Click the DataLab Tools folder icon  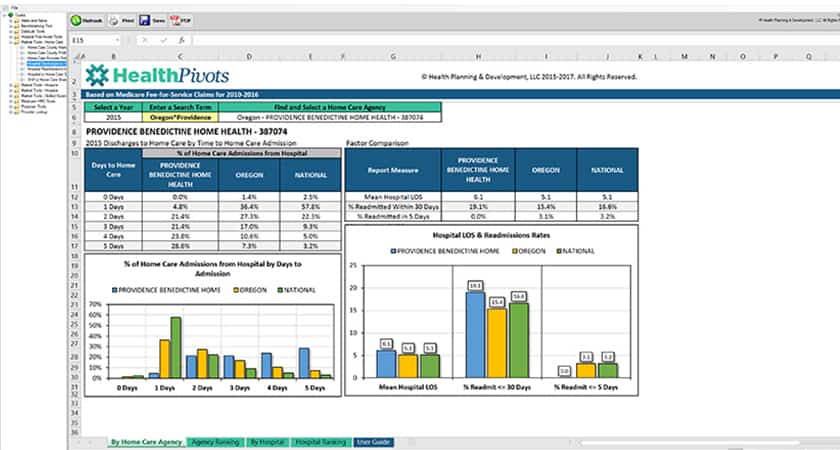(17, 31)
